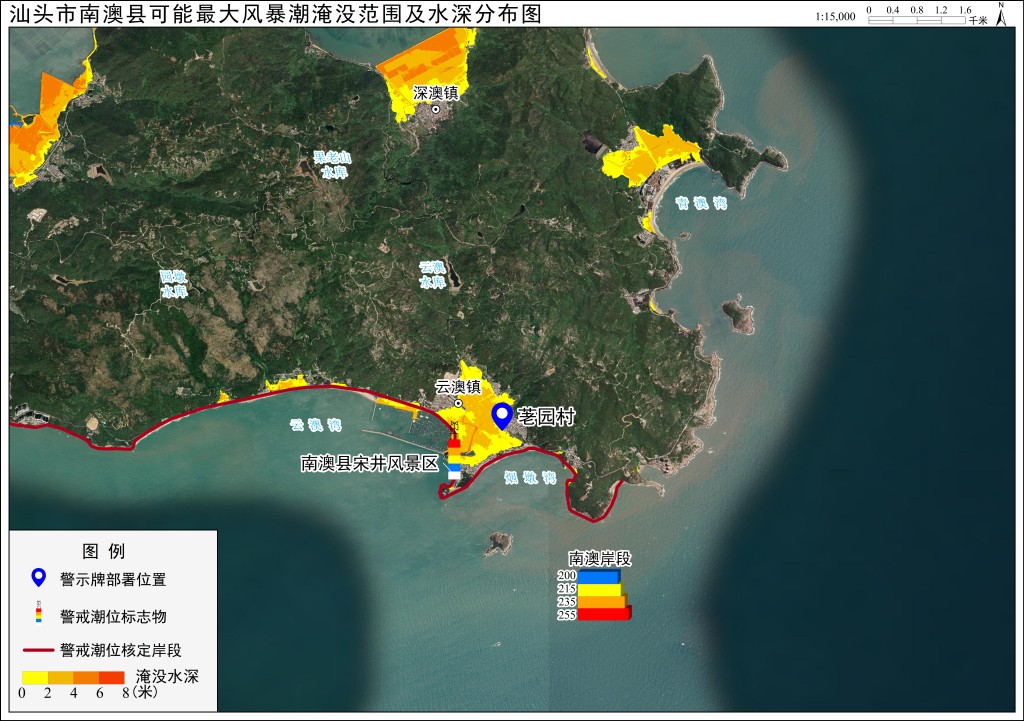Click the 青澳湾 bay label
The width and height of the screenshot is (1024, 721).
701,203
